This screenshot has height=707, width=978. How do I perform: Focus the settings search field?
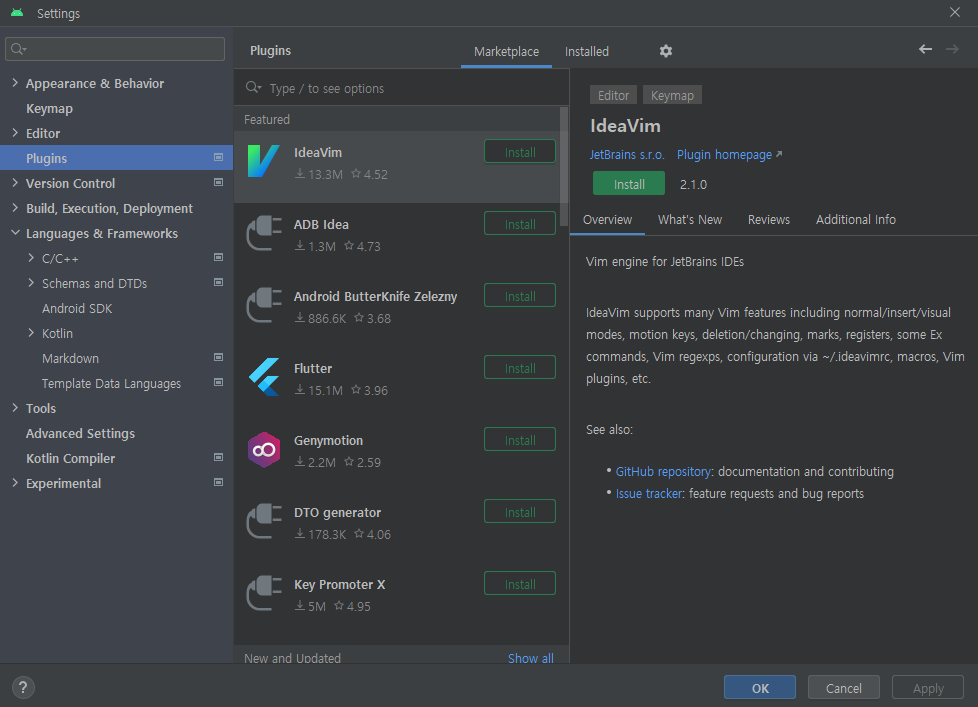point(115,49)
